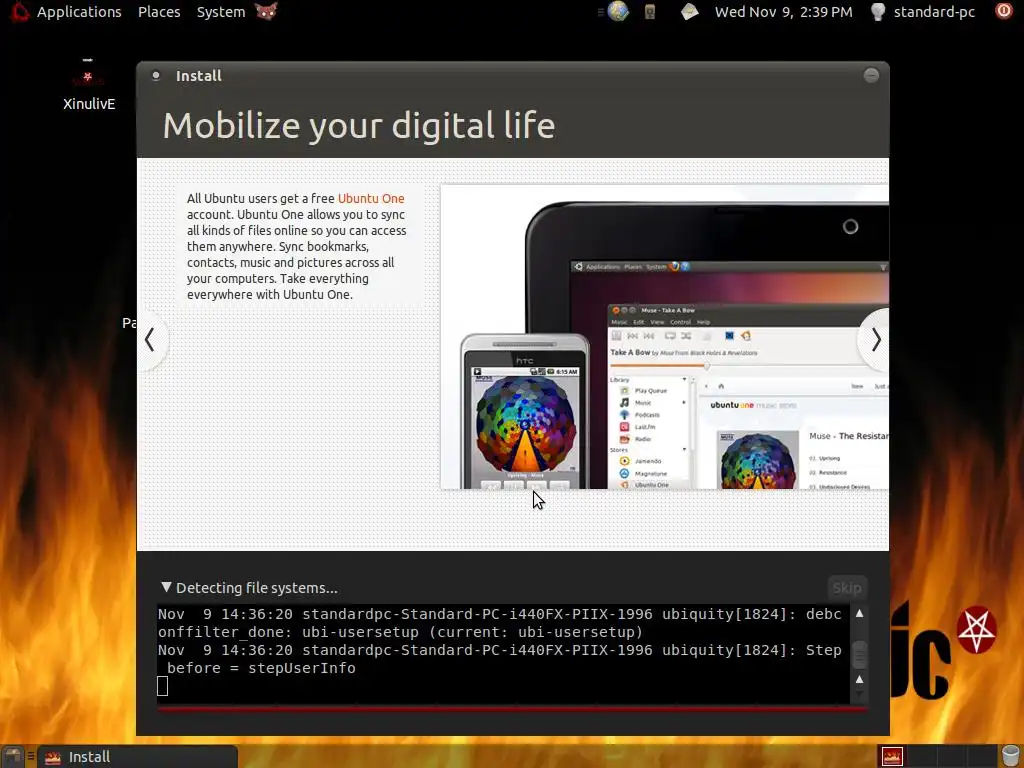Screen dimensions: 1024x768
Task: Click the terminal log scrollbar up arrow
Action: tap(859, 613)
